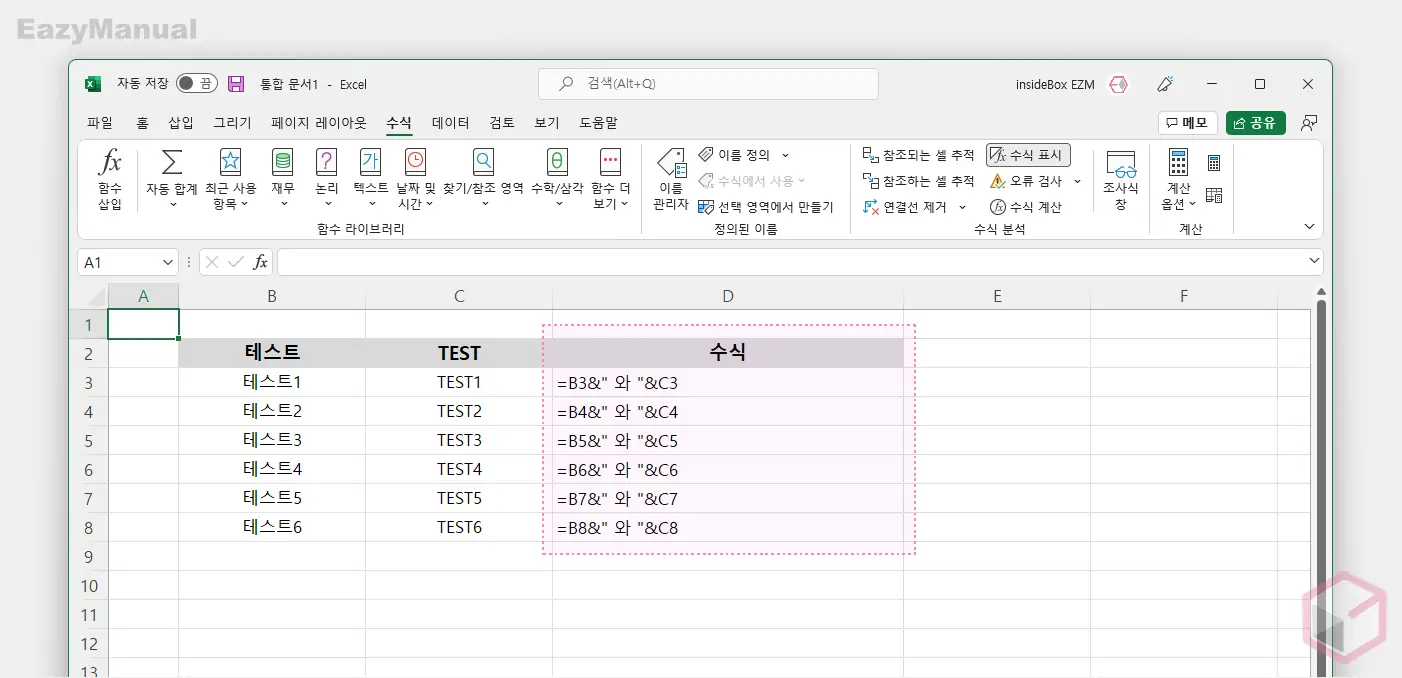Viewport: 1402px width, 678px height.
Task: Click the Select All corner triangle
Action: (95, 297)
